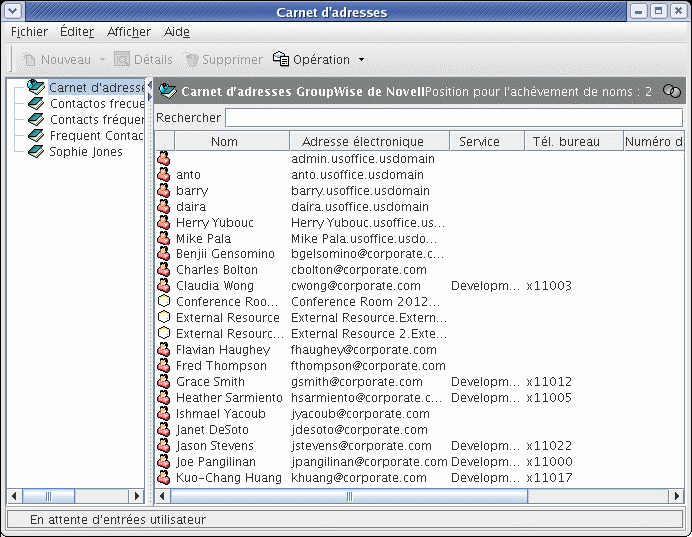Select Contactos frecuentes address book

coord(97,104)
